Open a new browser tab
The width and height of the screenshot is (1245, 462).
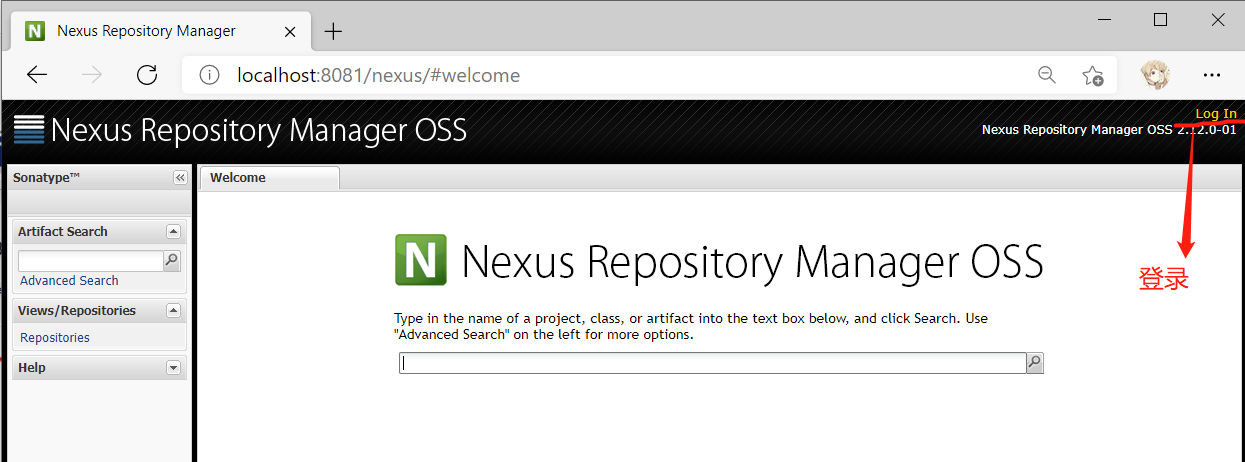(334, 31)
